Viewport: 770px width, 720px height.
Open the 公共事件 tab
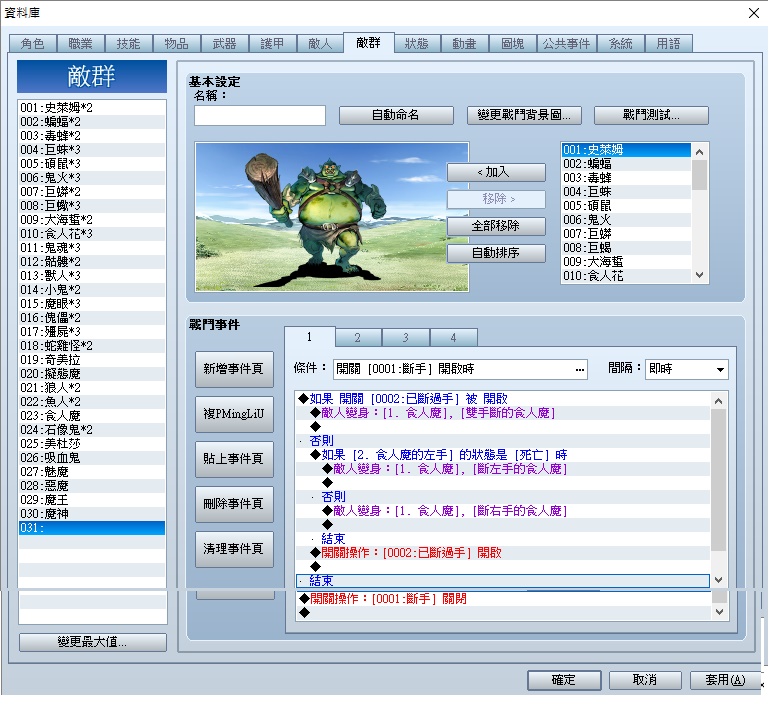566,44
